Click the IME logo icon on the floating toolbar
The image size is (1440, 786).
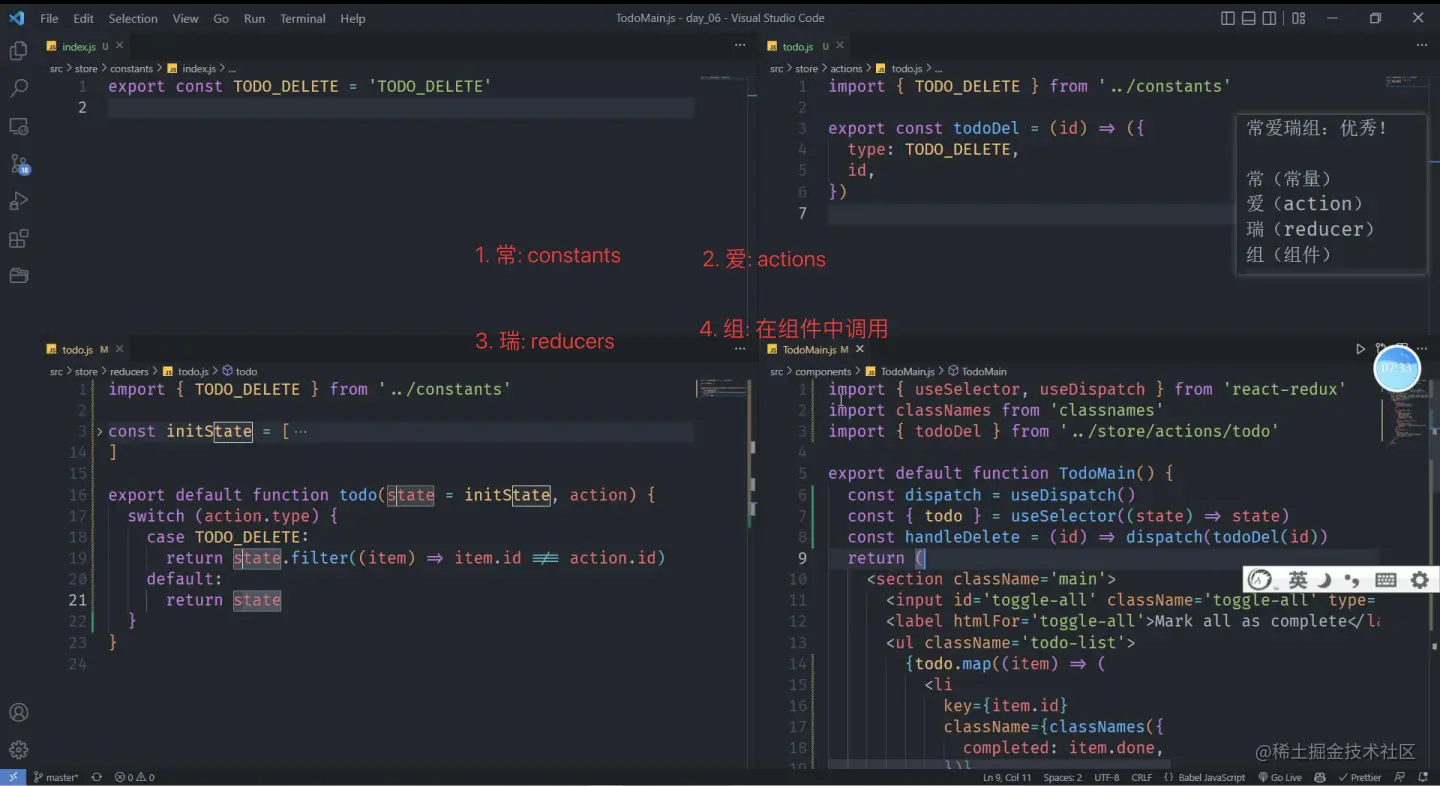pos(1261,580)
